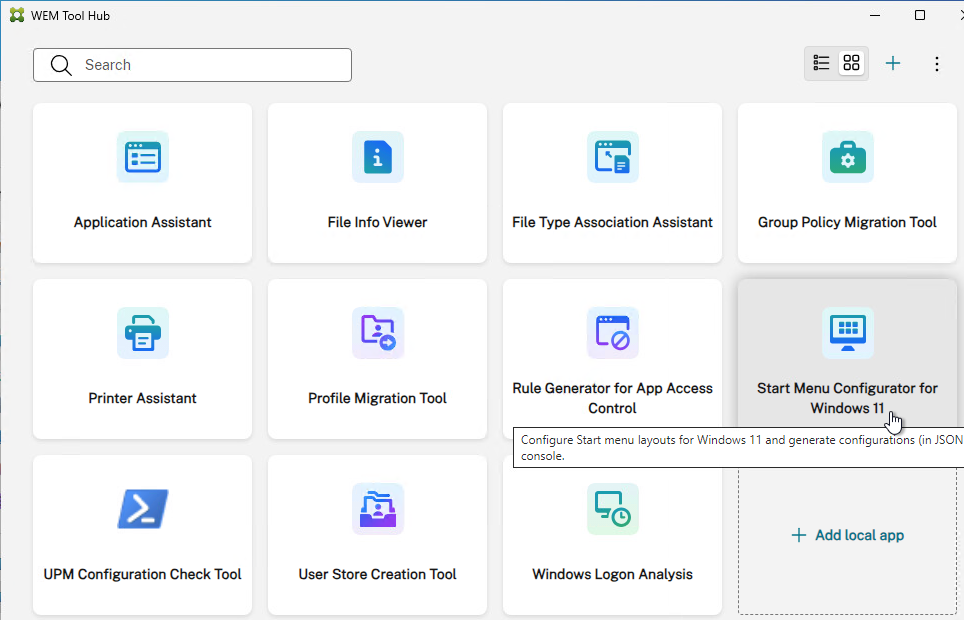Click the WEM Tool Hub title bar logo
Screen dimensions: 964x620
(17, 15)
